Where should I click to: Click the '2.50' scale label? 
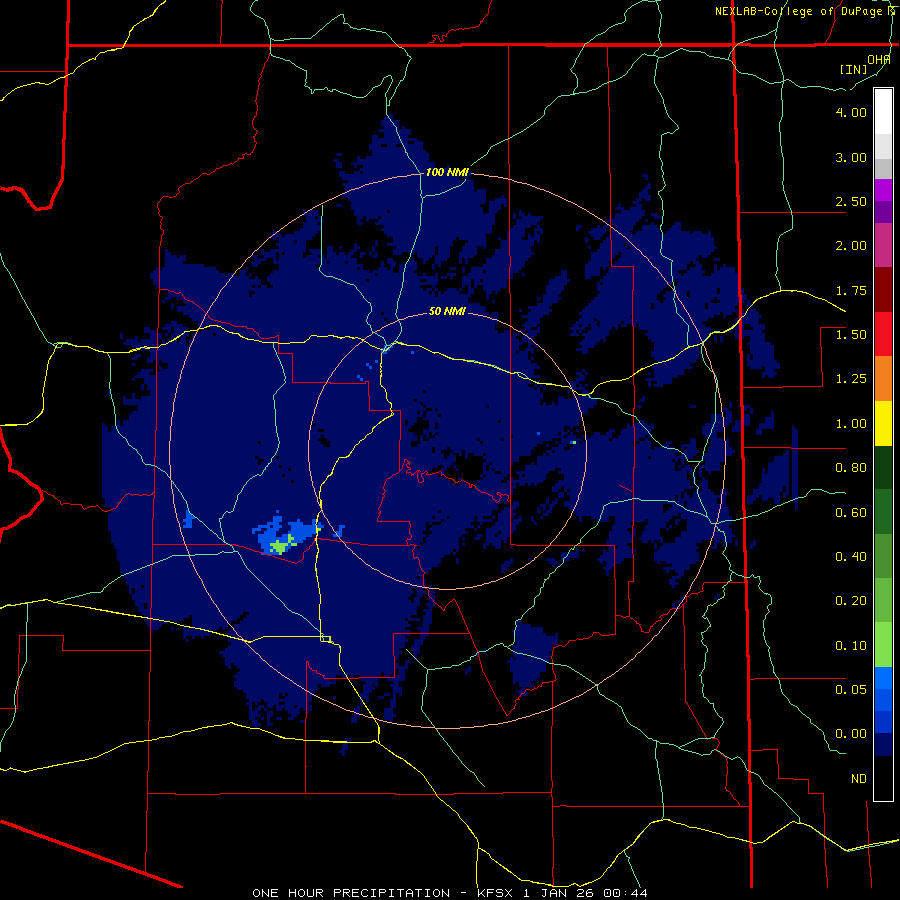point(851,201)
